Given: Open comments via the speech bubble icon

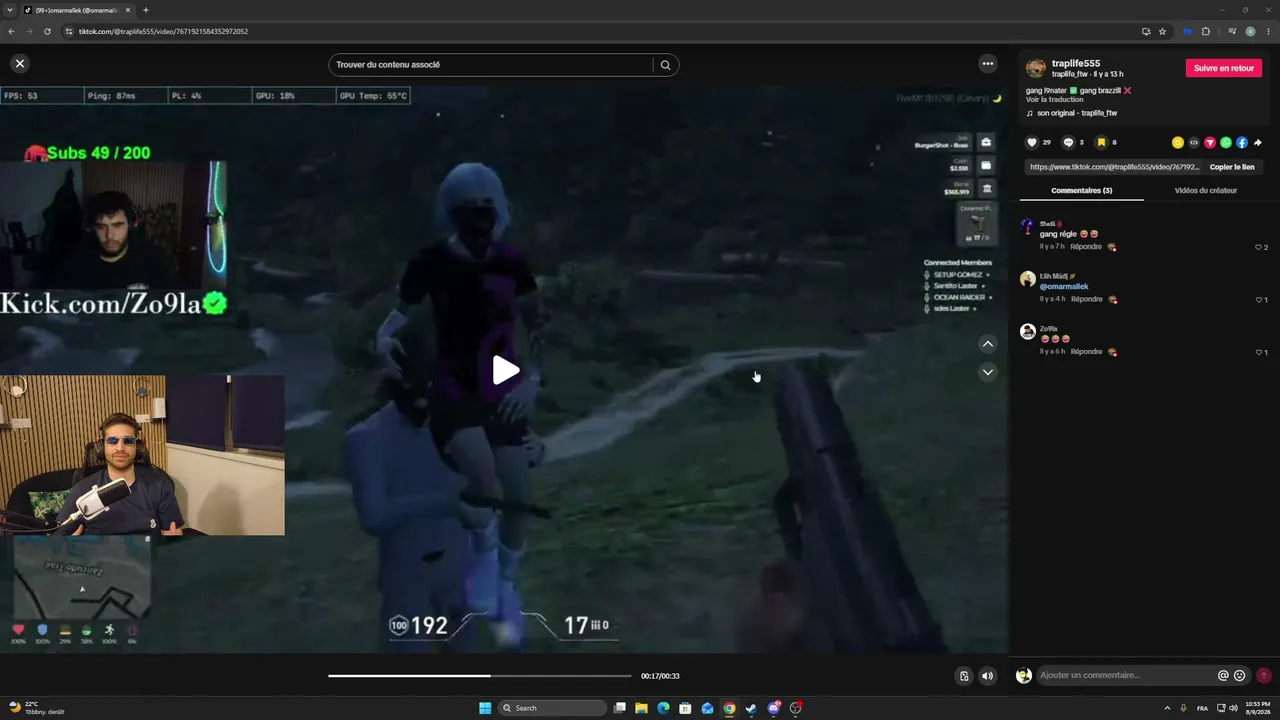Looking at the screenshot, I should pos(1068,142).
